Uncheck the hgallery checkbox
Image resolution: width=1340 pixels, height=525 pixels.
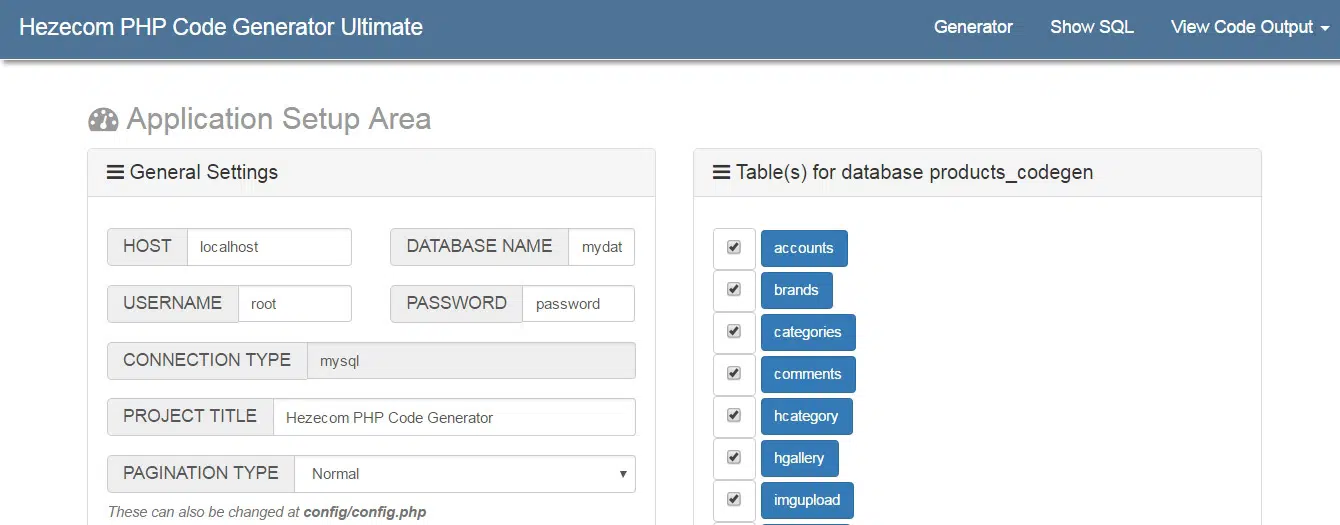coord(734,457)
